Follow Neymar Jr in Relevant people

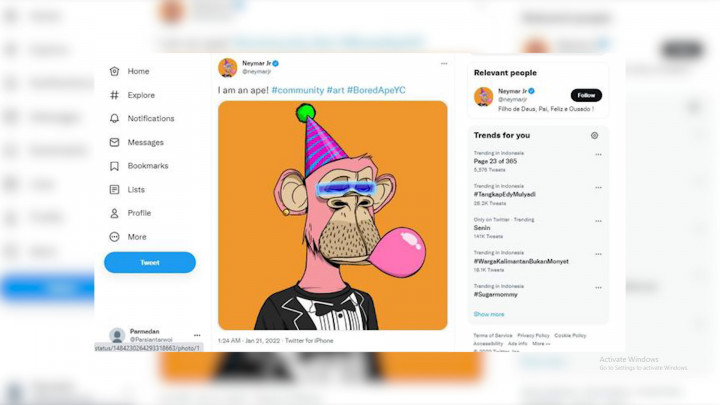click(x=586, y=96)
